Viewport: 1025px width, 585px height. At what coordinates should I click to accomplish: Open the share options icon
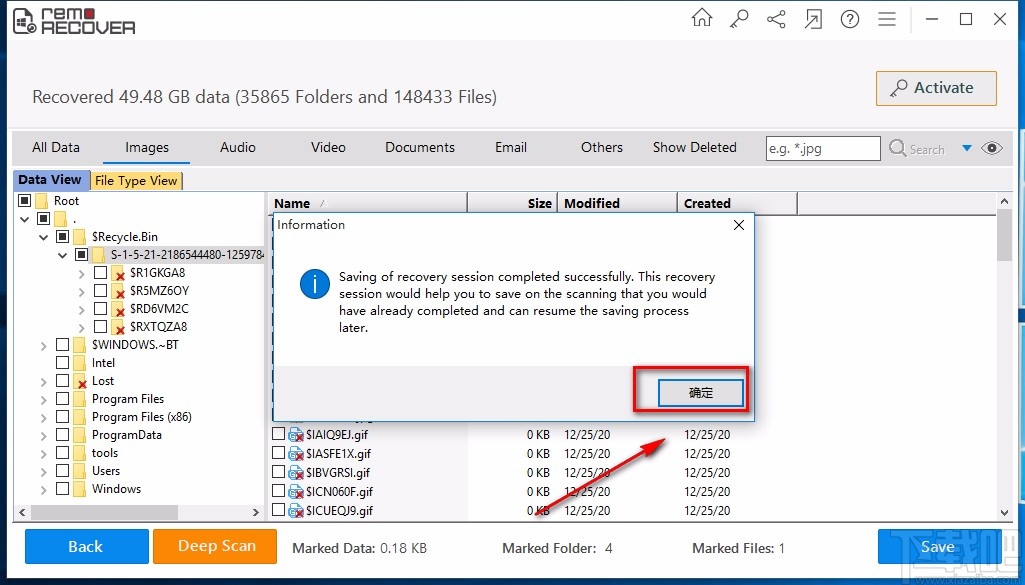coord(776,18)
